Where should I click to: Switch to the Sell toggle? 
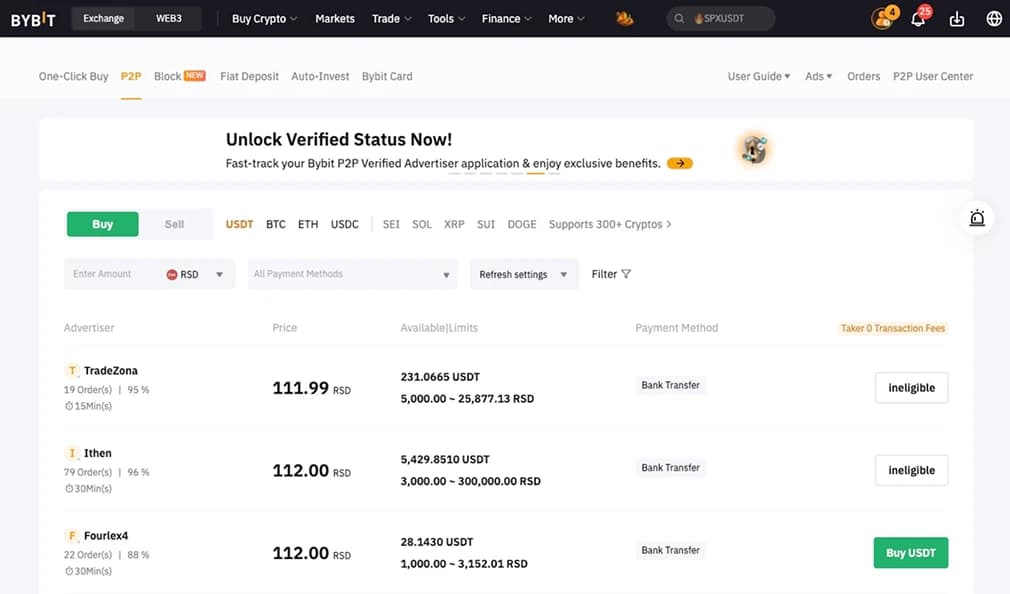[174, 224]
